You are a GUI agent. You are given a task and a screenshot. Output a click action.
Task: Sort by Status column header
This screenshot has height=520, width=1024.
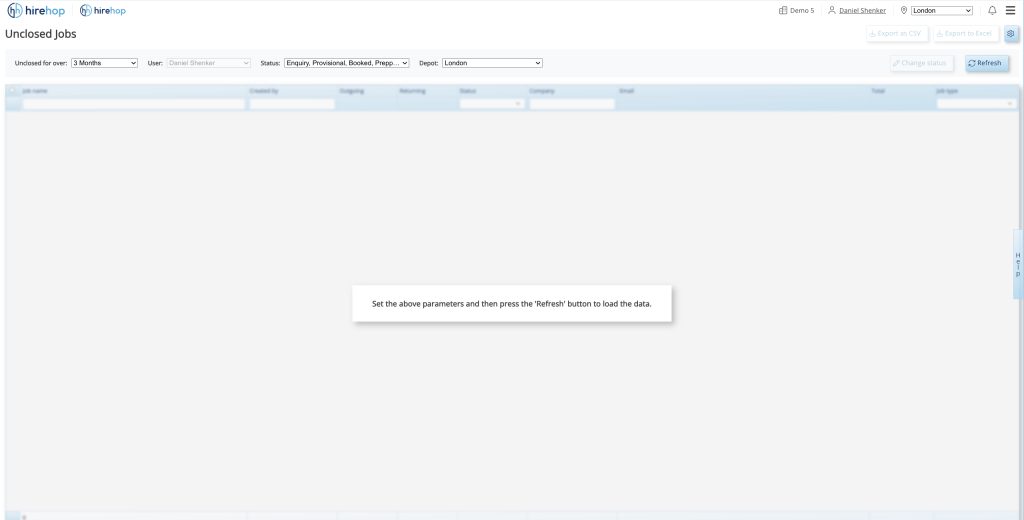click(x=468, y=91)
